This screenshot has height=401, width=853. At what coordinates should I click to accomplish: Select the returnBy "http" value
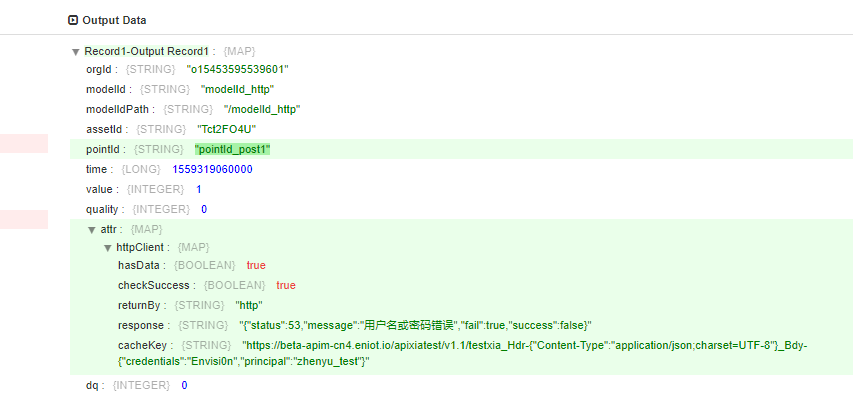[248, 305]
